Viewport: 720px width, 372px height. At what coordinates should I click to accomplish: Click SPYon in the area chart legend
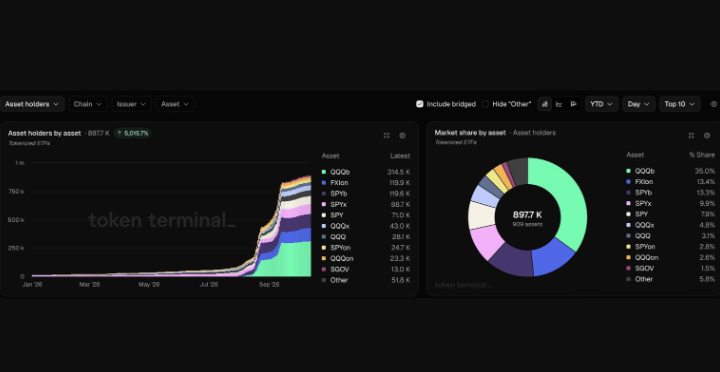coord(340,248)
